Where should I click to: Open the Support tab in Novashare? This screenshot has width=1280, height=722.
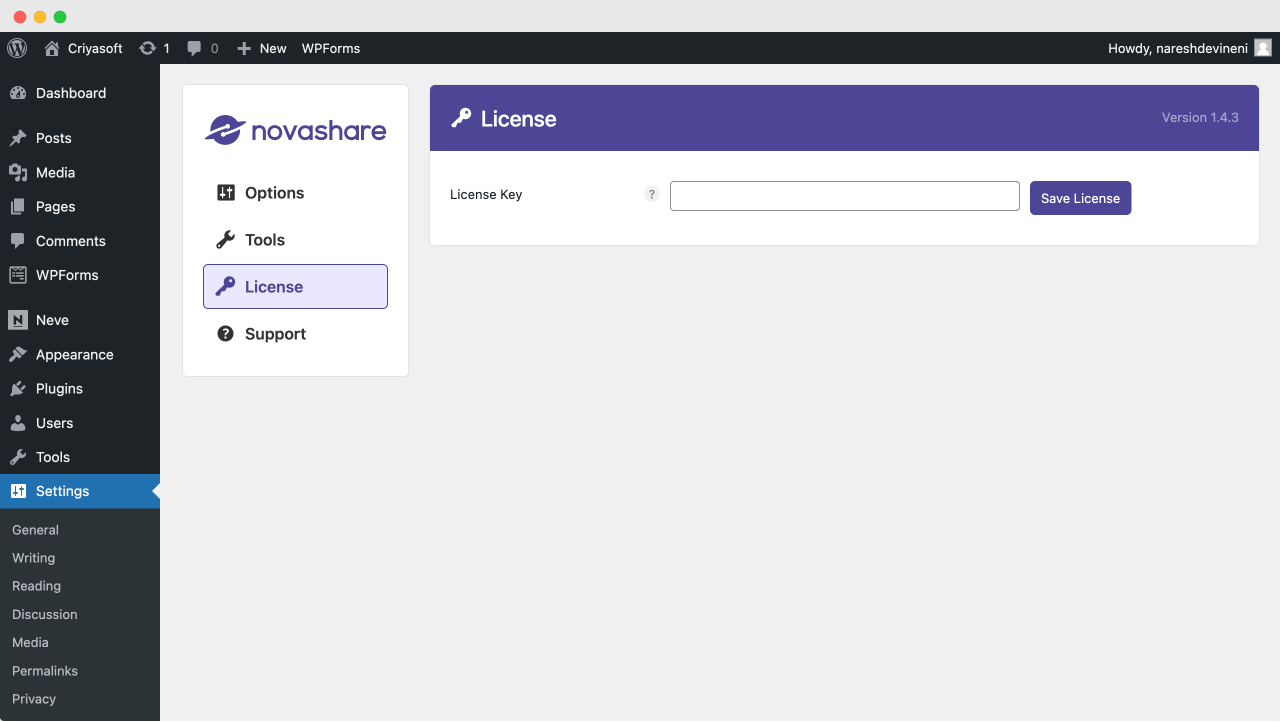point(295,334)
